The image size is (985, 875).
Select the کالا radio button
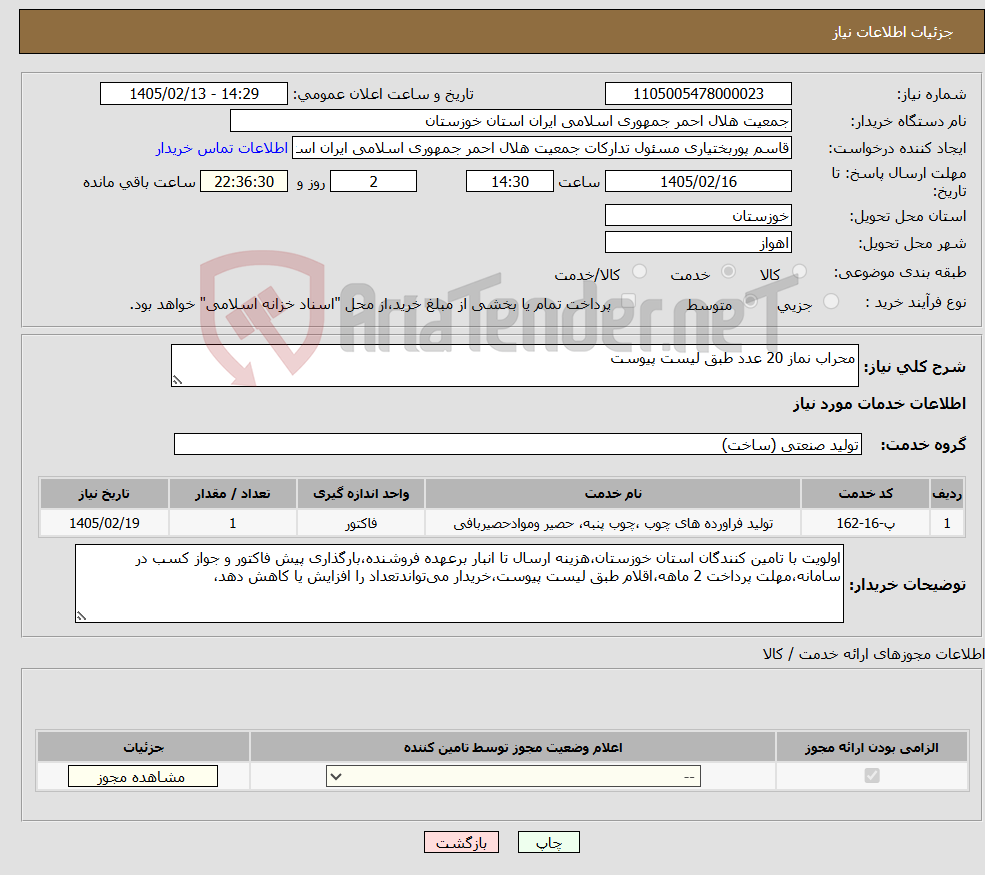[x=799, y=271]
